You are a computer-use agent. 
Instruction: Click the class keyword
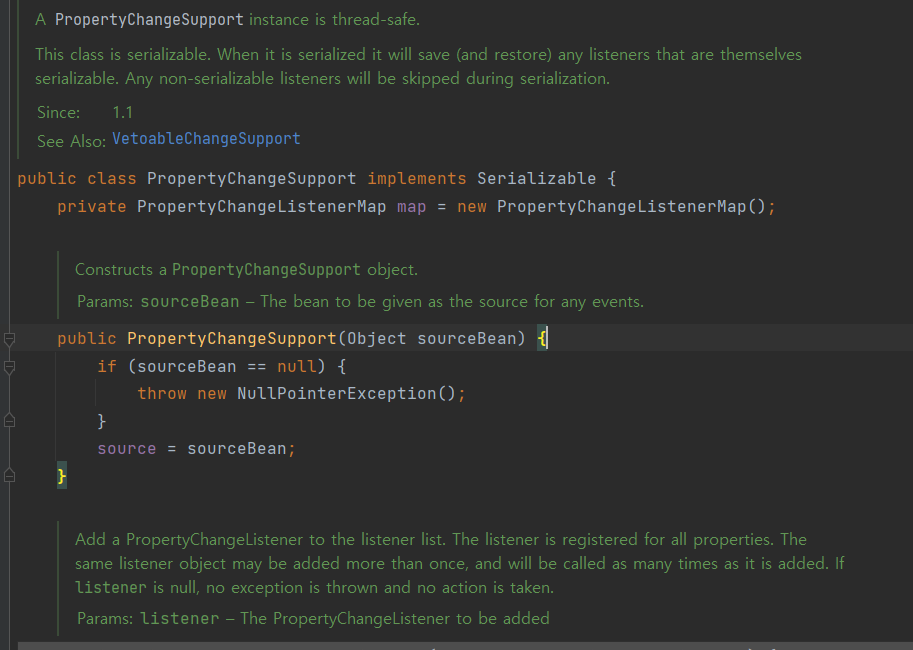pos(111,178)
